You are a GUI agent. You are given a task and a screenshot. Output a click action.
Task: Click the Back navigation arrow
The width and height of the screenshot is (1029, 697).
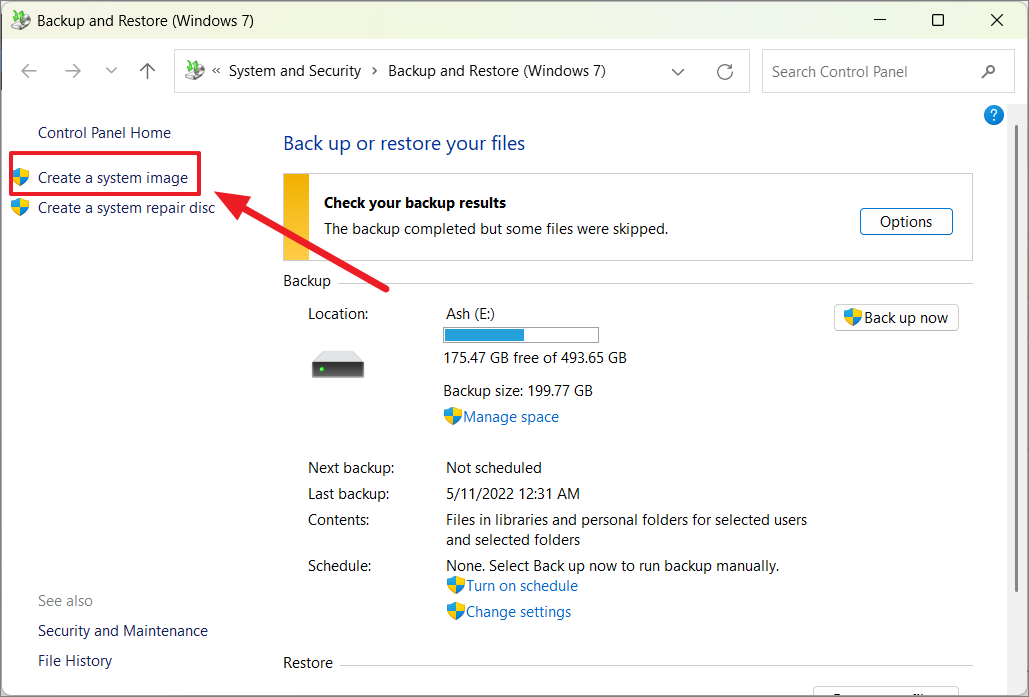click(29, 71)
